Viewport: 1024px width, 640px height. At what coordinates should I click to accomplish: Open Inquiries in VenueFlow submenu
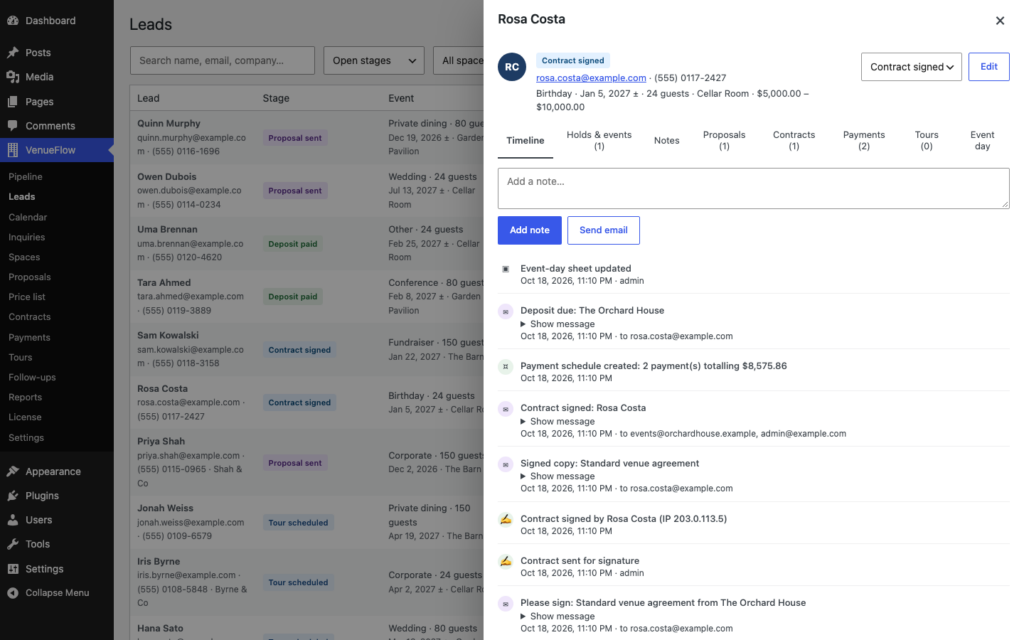tap(27, 237)
